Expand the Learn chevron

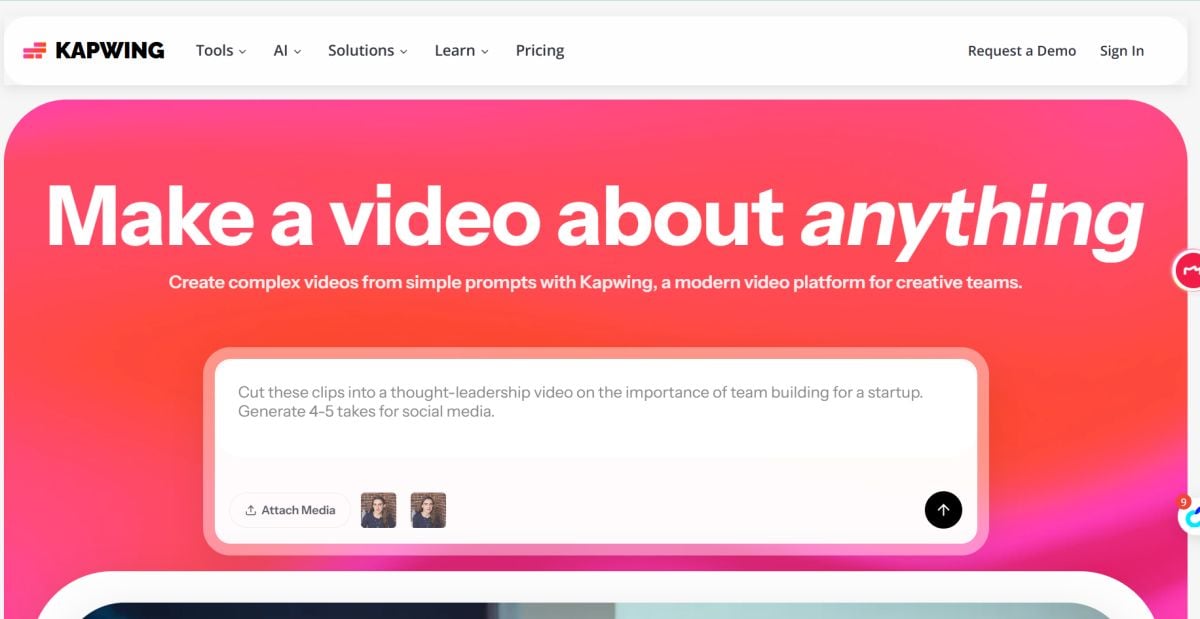coord(486,50)
